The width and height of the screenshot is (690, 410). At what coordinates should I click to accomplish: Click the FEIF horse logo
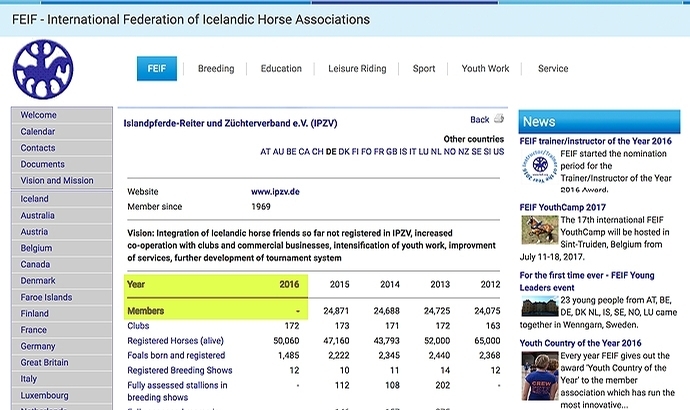coord(43,69)
